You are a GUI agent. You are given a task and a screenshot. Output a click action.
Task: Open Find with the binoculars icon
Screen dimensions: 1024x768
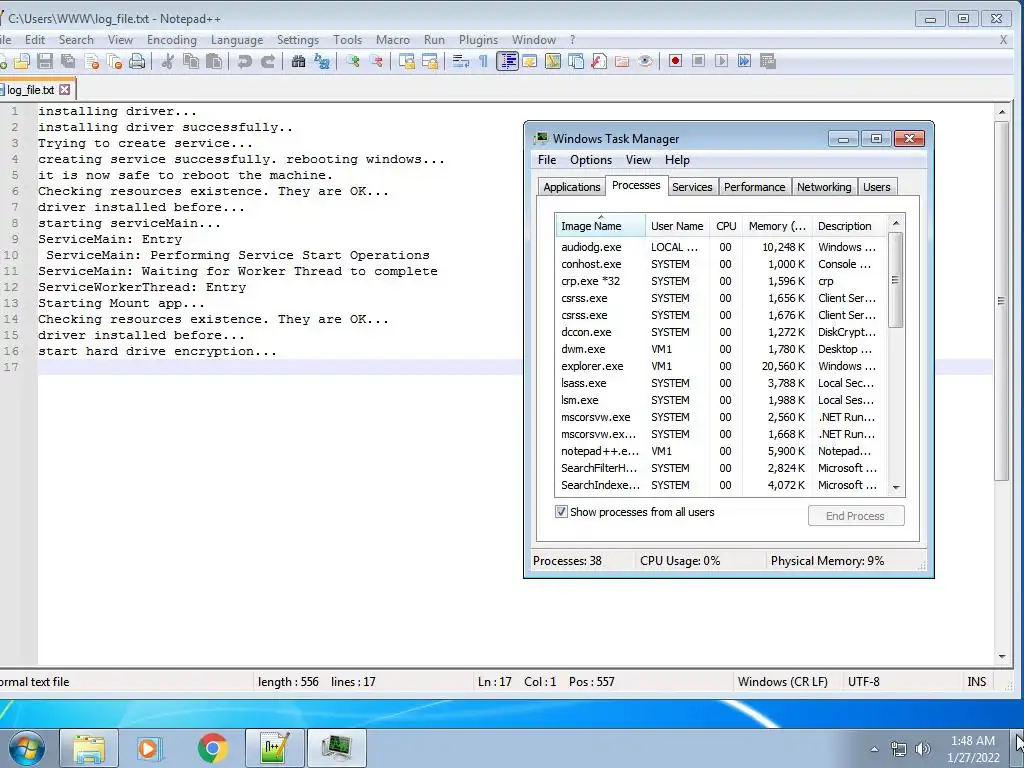pyautogui.click(x=298, y=61)
